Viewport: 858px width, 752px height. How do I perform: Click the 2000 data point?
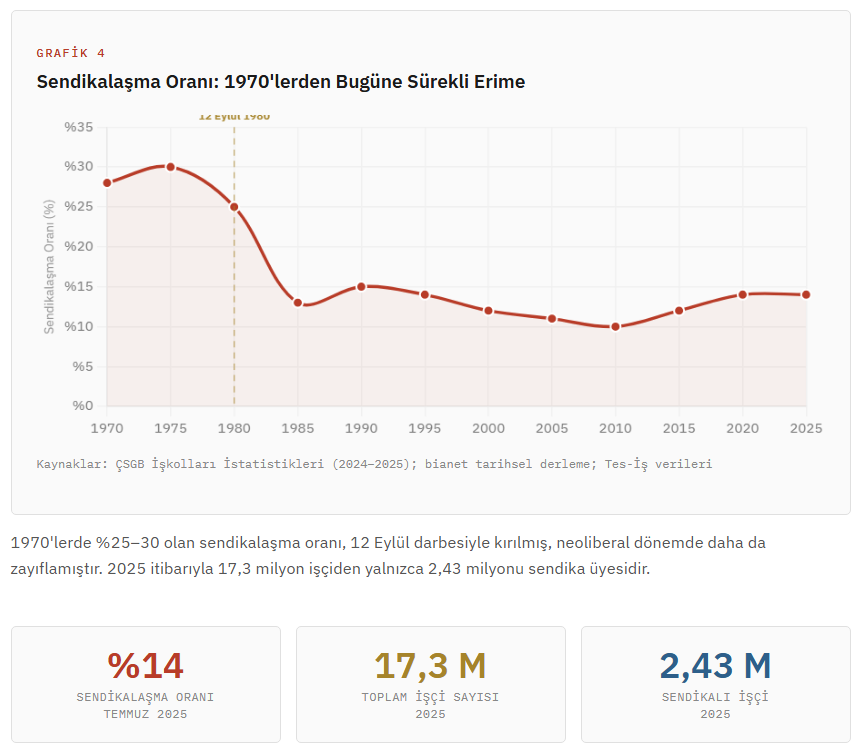488,311
